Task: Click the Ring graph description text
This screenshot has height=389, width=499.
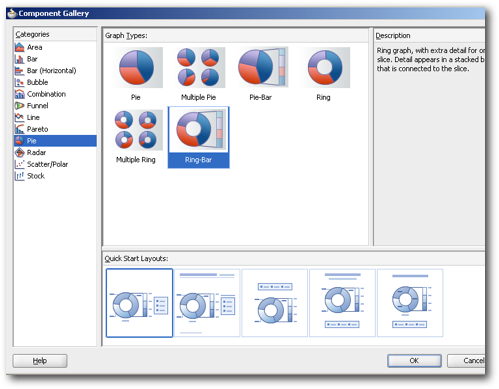Action: (x=431, y=60)
